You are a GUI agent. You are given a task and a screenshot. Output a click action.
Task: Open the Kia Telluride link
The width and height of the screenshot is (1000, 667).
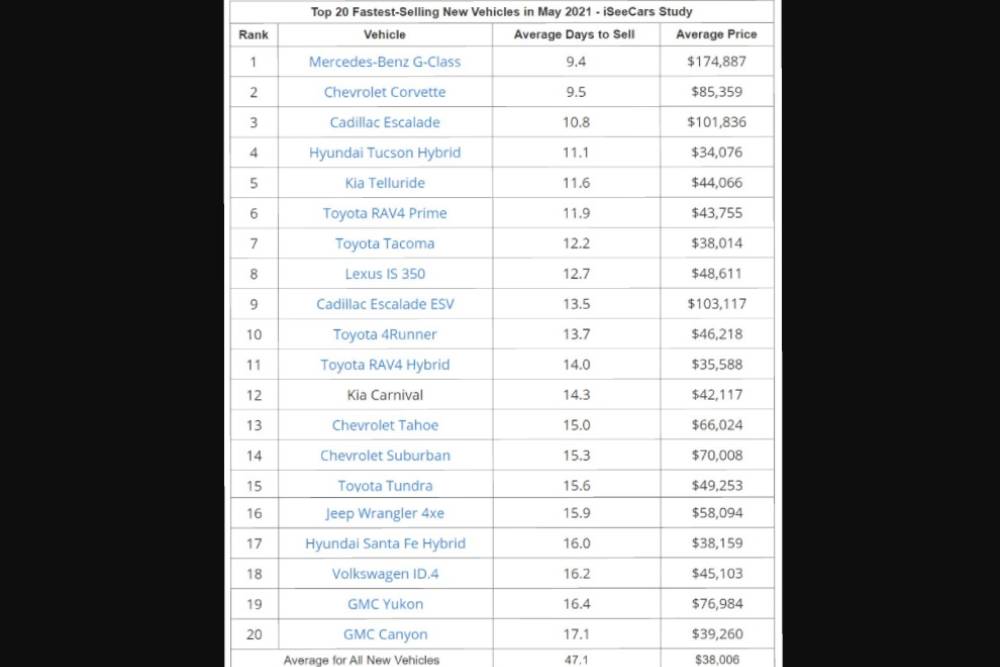coord(385,183)
